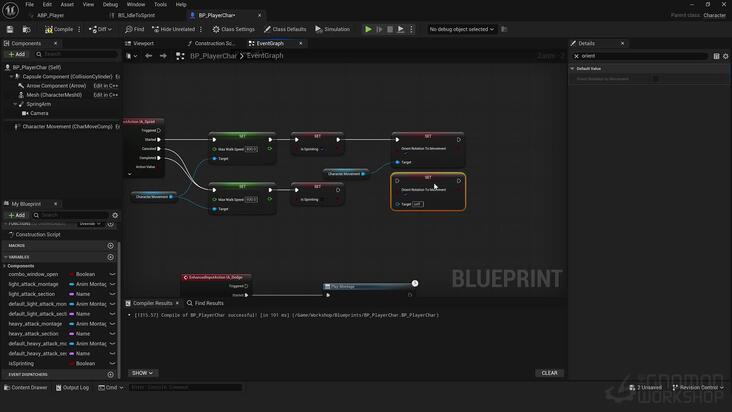Toggle Hide Unrelated nodes
Screen dimensions: 732x412
point(174,29)
